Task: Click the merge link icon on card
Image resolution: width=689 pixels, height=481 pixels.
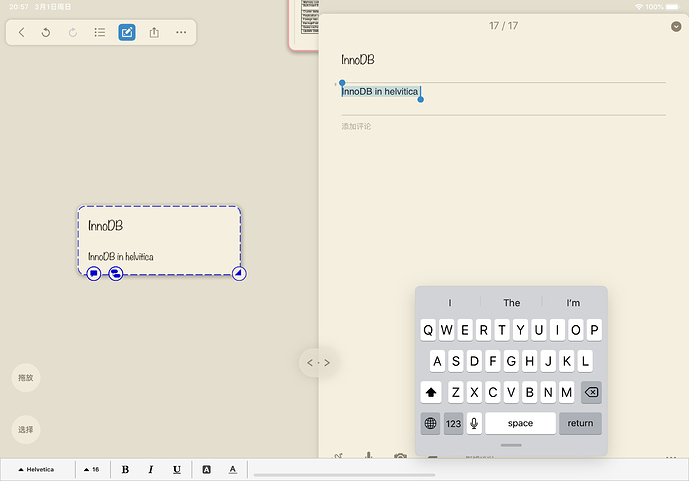Action: pos(116,274)
